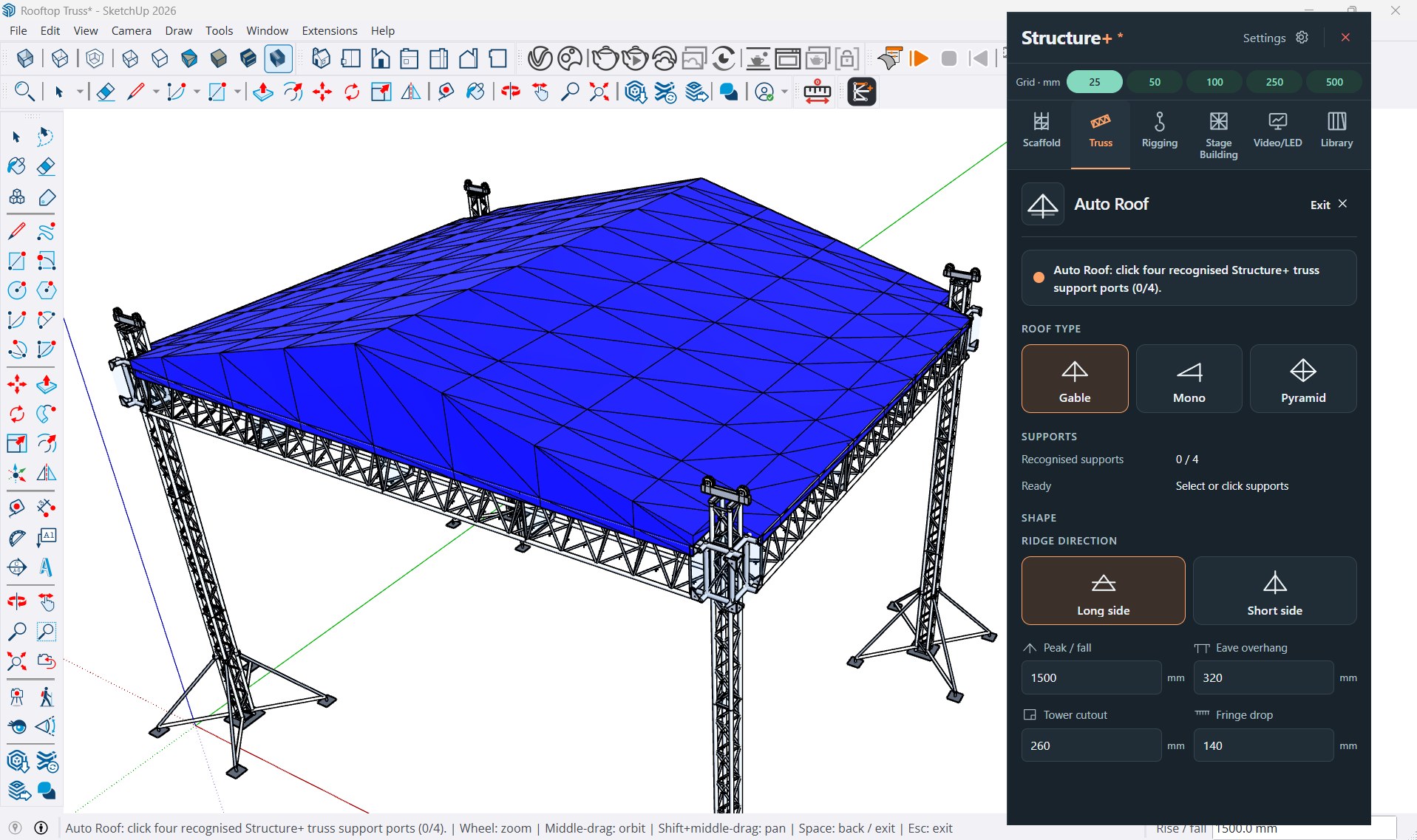
Task: Open the Extensions menu
Action: click(330, 30)
